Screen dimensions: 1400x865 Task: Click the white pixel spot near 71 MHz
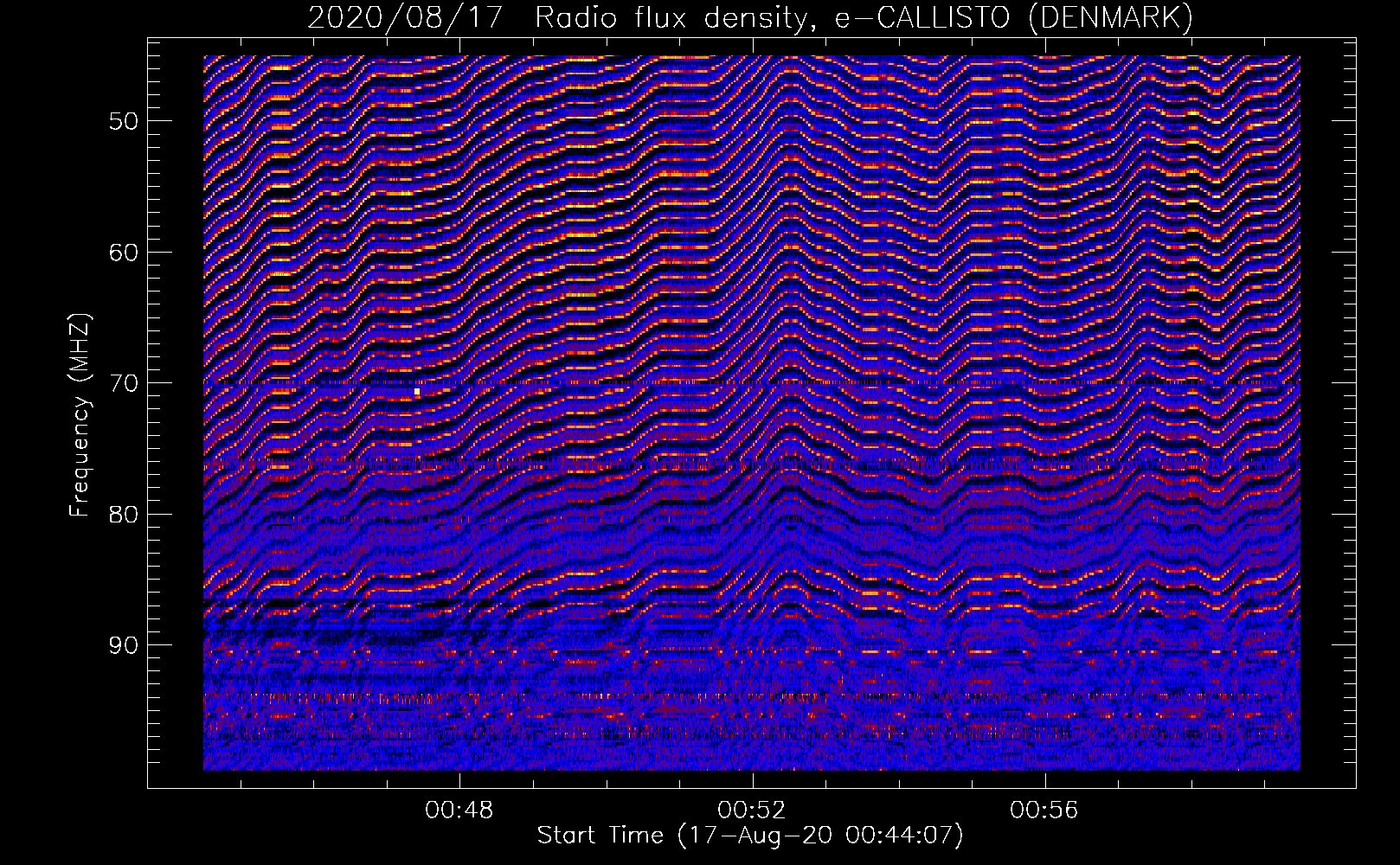point(417,392)
